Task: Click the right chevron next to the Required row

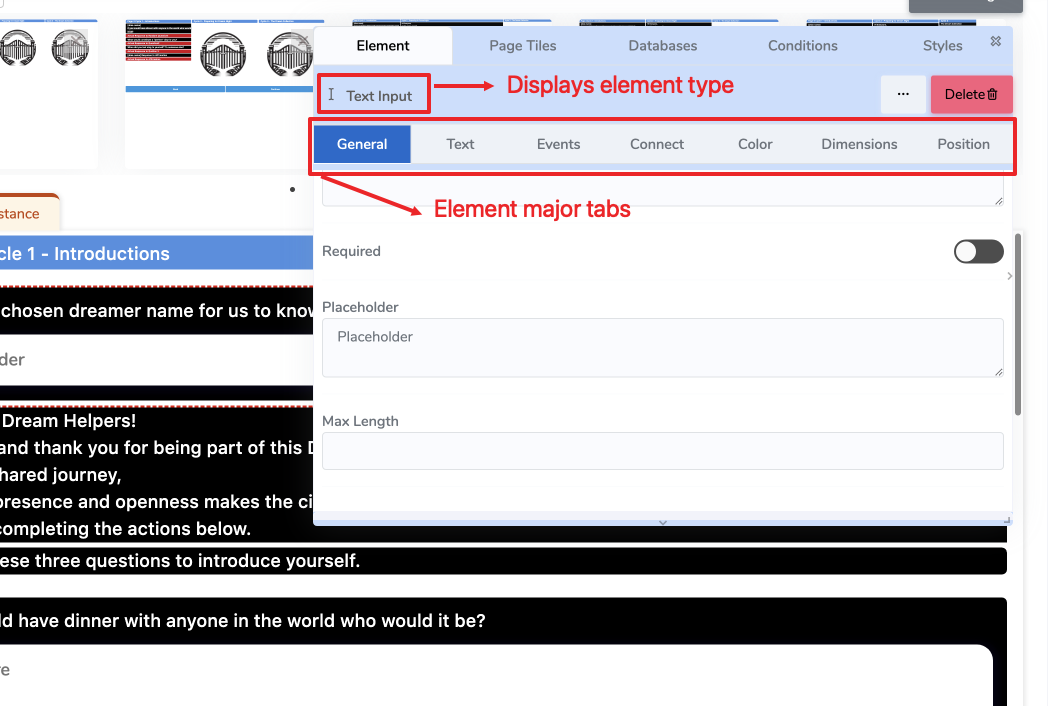Action: point(1010,275)
